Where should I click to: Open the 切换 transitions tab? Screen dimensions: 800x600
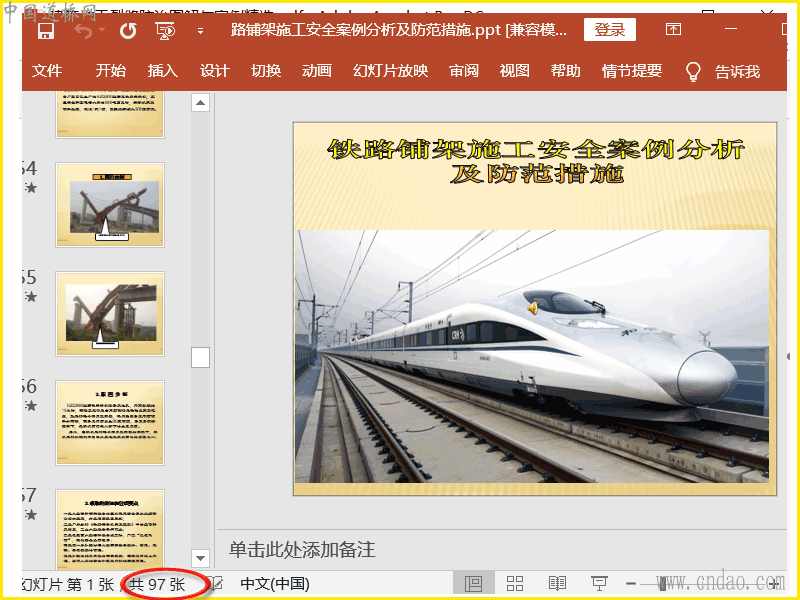266,70
